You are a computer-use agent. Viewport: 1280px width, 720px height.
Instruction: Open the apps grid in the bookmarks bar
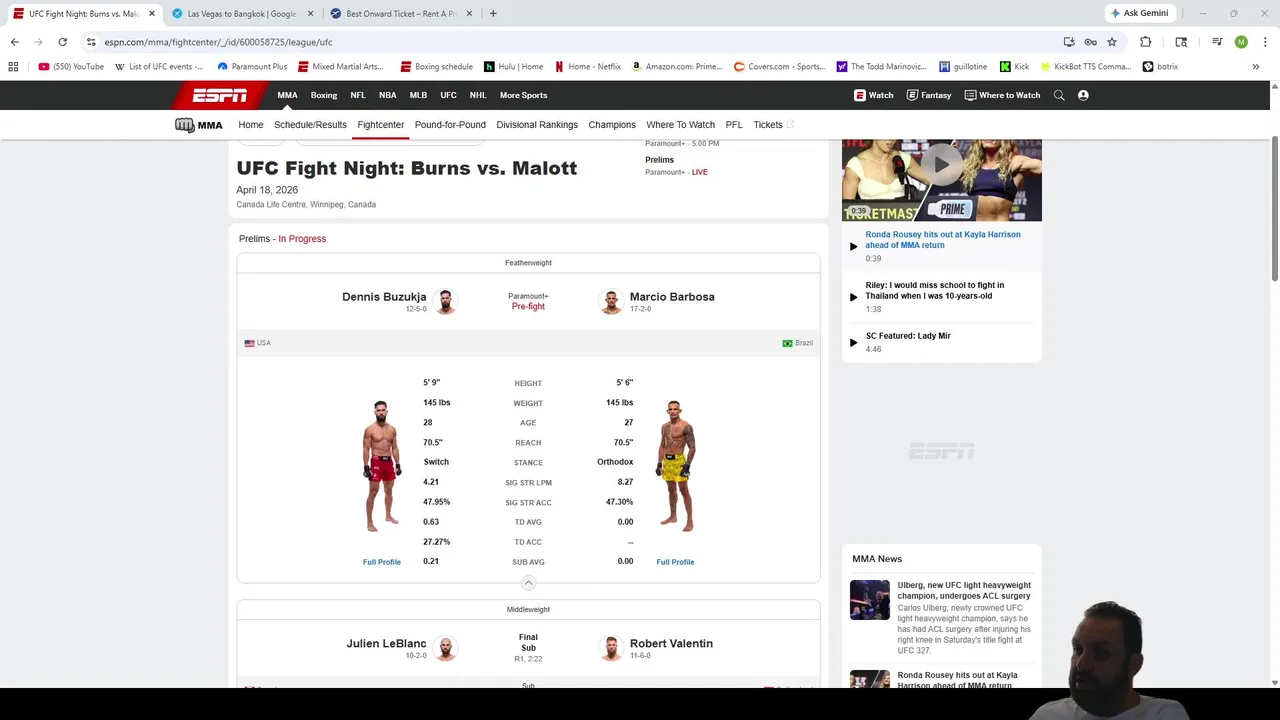(x=13, y=67)
